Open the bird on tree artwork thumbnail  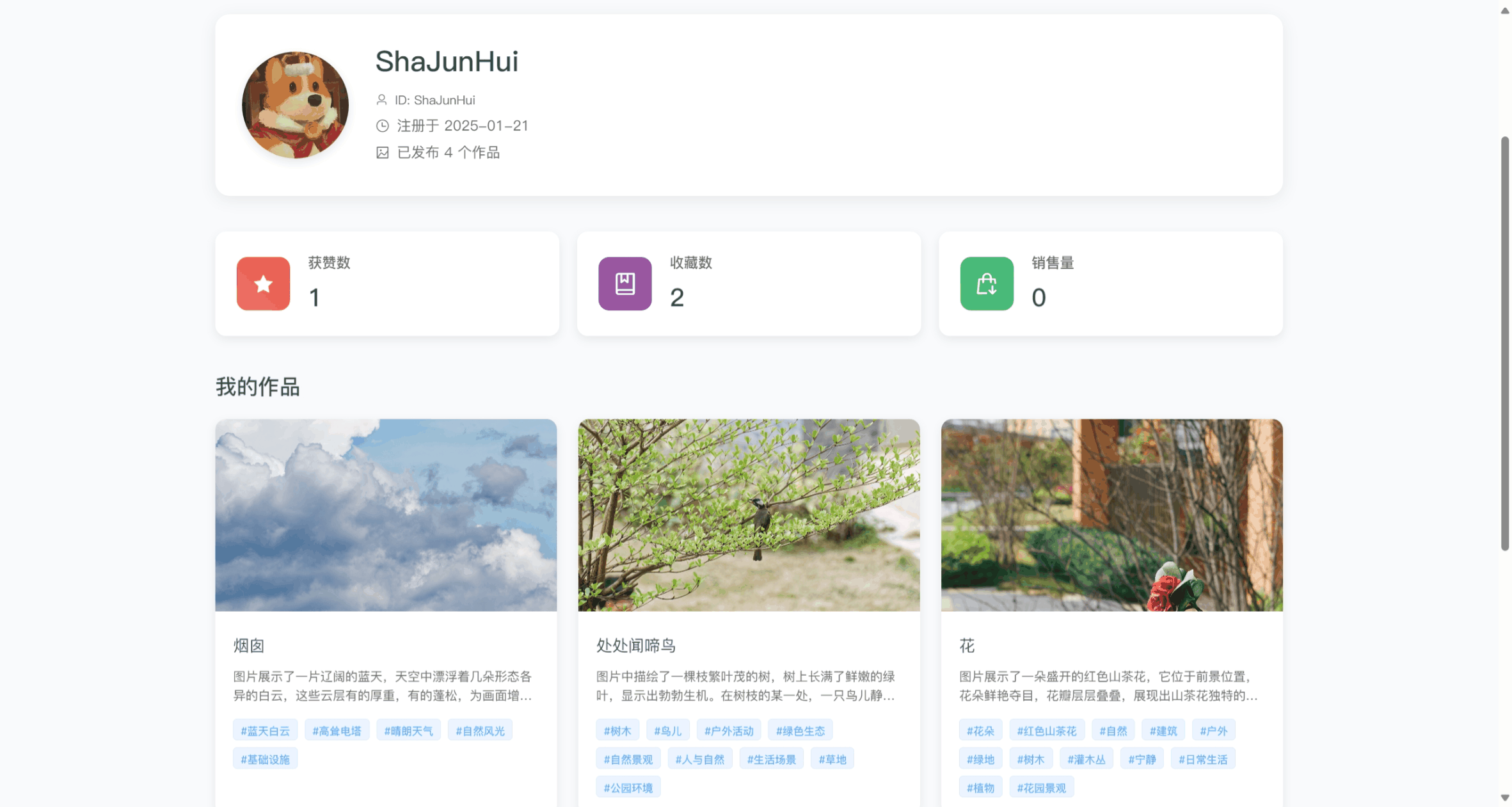pyautogui.click(x=749, y=515)
